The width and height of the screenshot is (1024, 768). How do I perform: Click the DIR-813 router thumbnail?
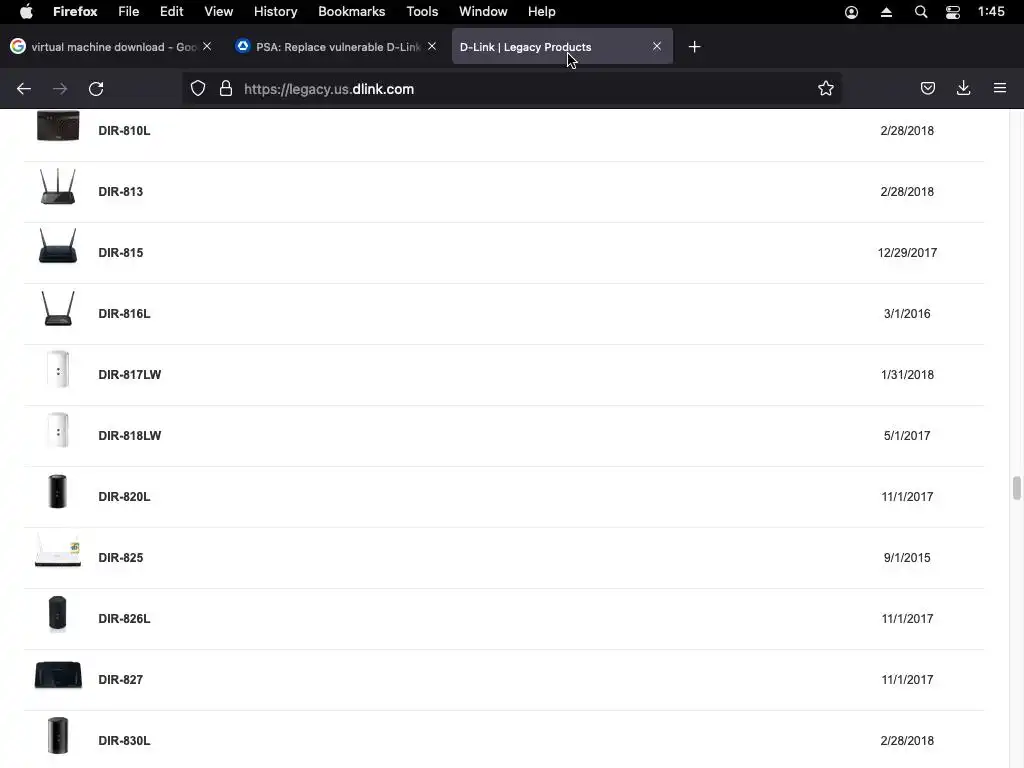[x=58, y=187]
